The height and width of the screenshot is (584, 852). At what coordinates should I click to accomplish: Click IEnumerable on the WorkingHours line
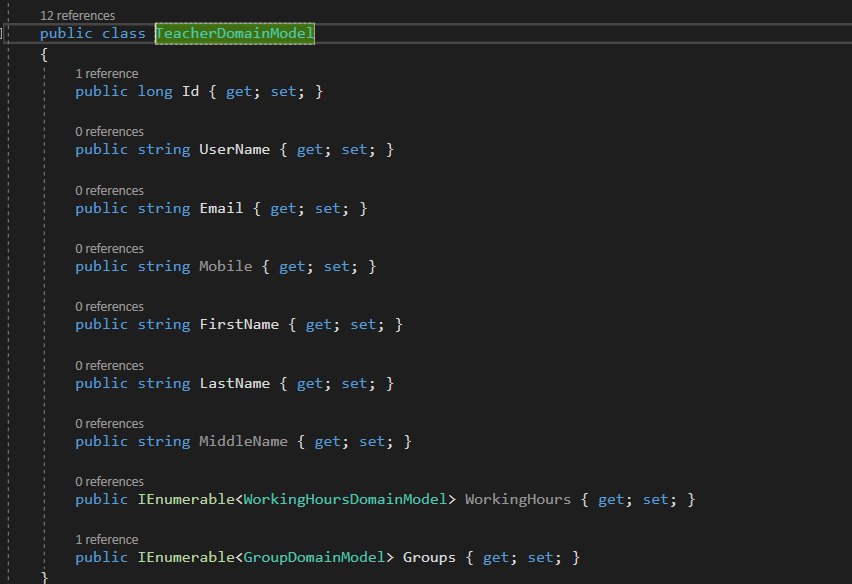186,499
